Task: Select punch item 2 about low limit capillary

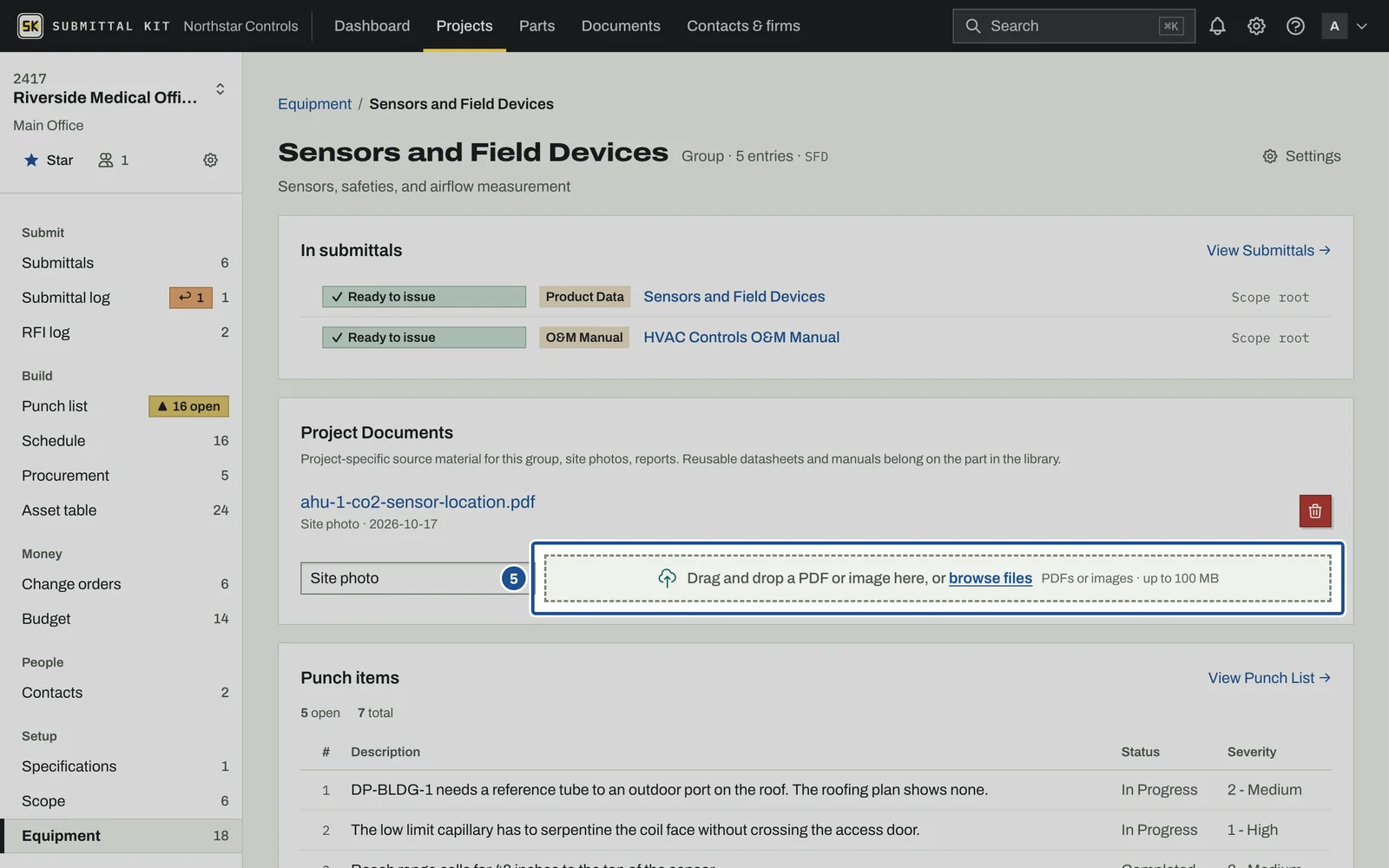Action: (x=815, y=830)
